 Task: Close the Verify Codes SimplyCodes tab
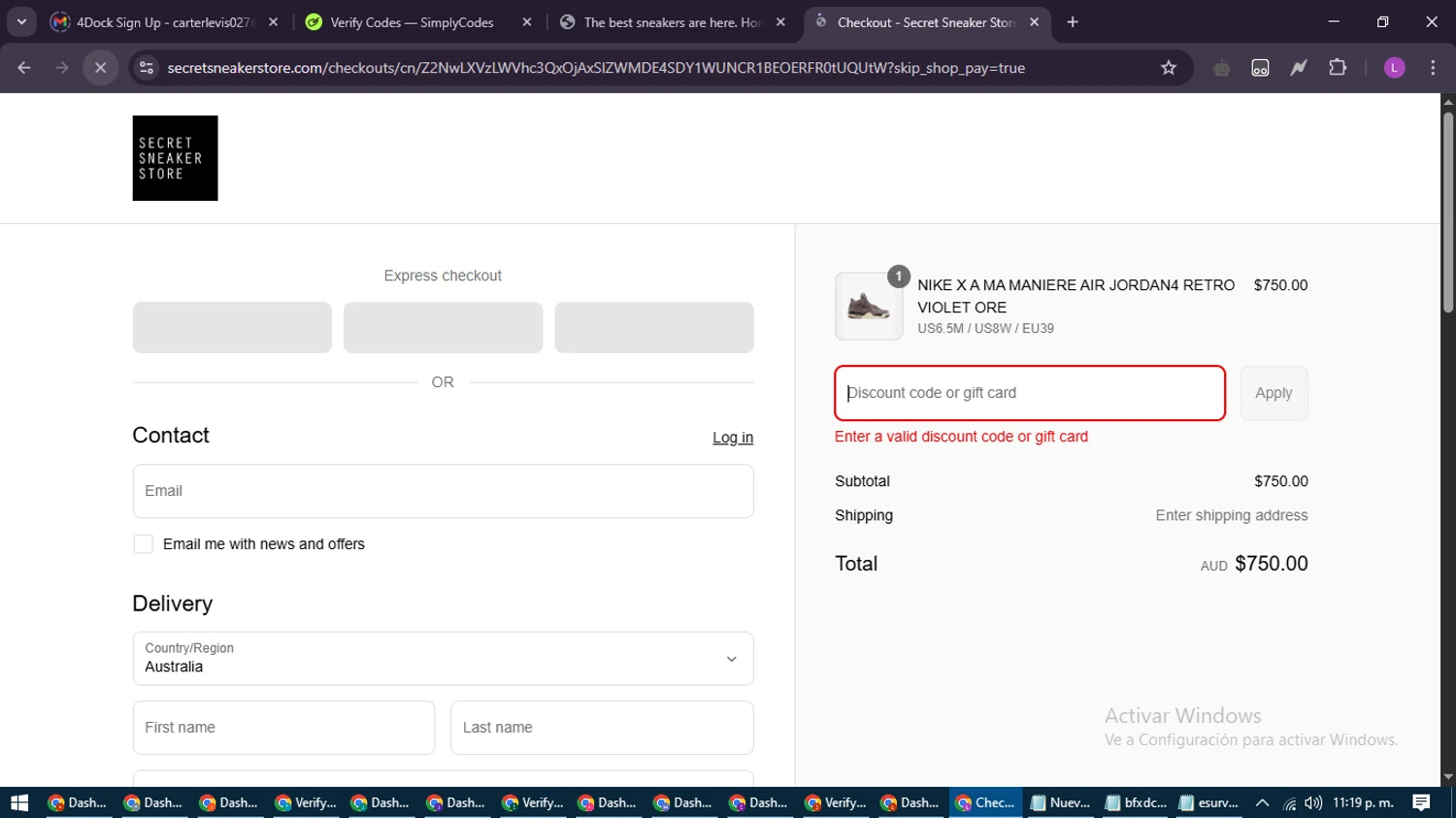pos(526,22)
